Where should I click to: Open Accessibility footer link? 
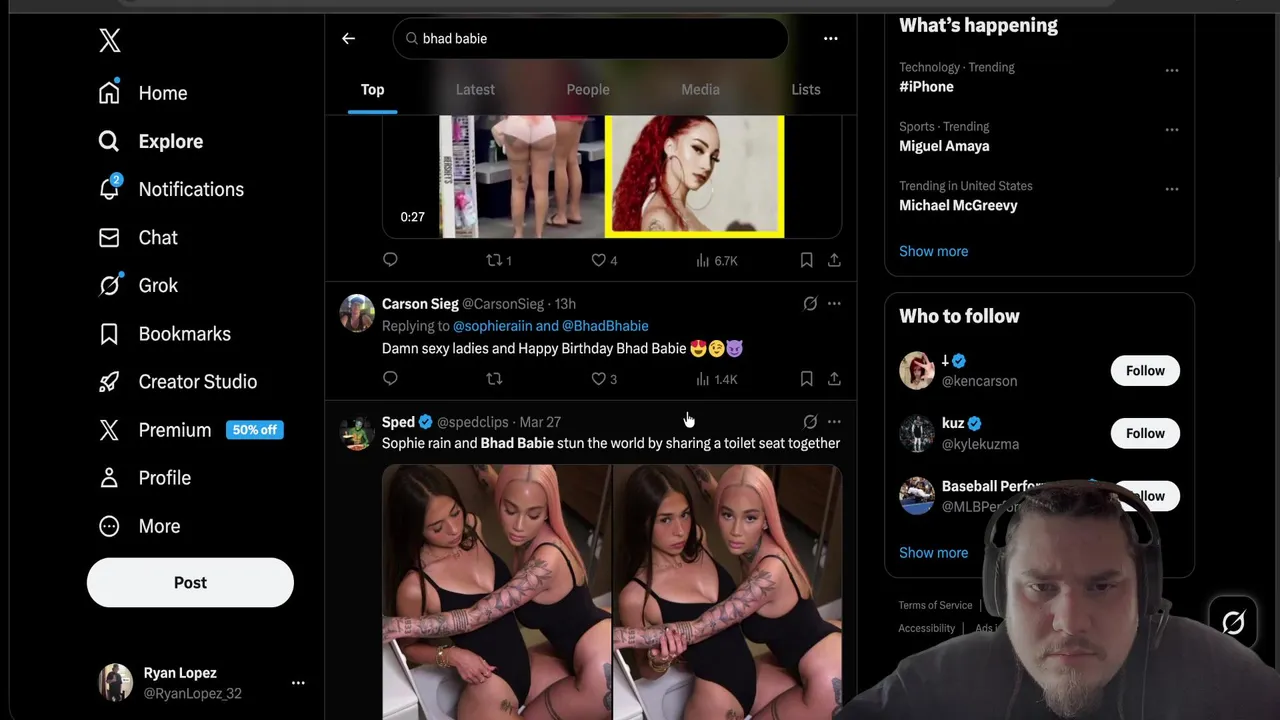(x=926, y=628)
